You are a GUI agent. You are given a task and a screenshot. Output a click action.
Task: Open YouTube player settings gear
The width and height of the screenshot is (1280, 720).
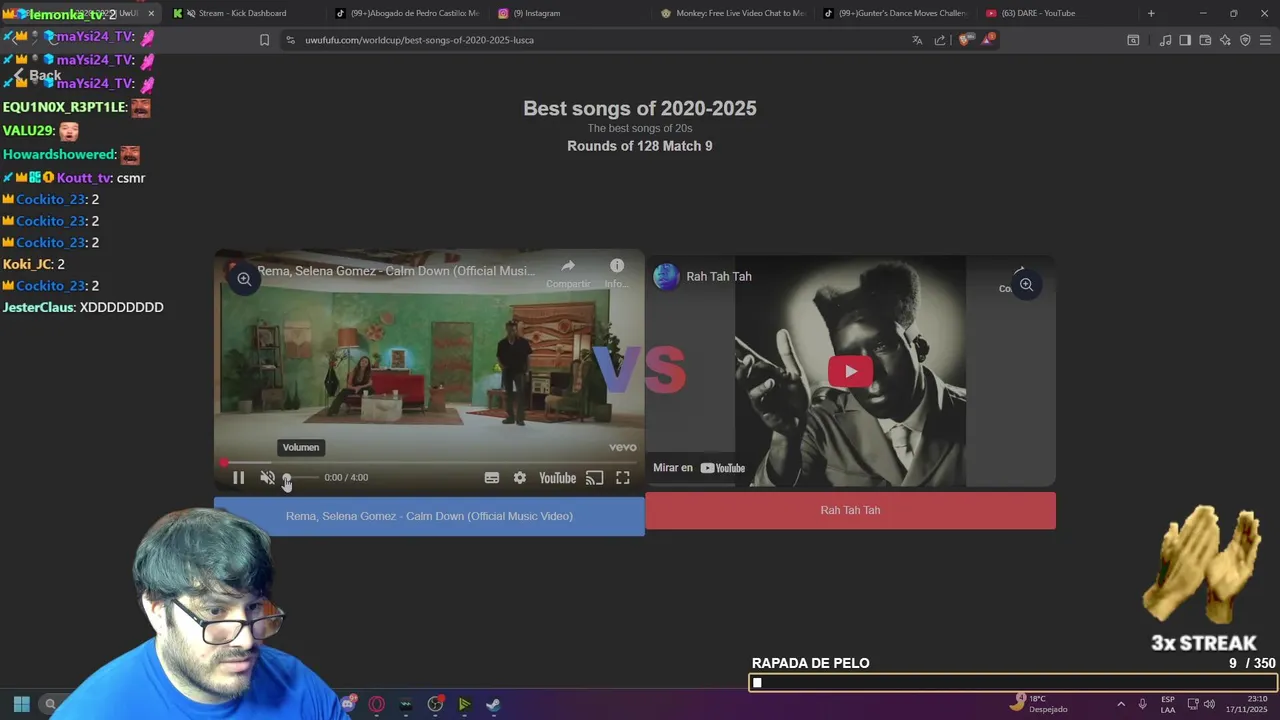[x=520, y=478]
